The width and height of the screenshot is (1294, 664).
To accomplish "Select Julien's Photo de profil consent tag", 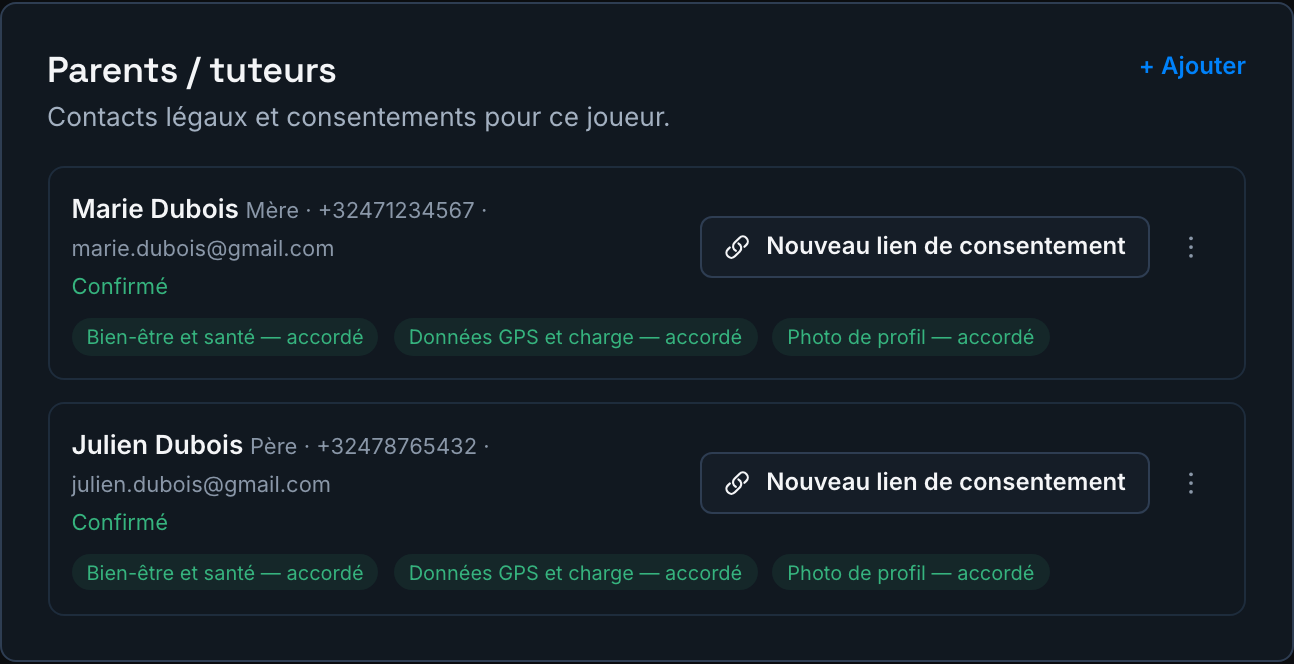I will click(x=911, y=573).
